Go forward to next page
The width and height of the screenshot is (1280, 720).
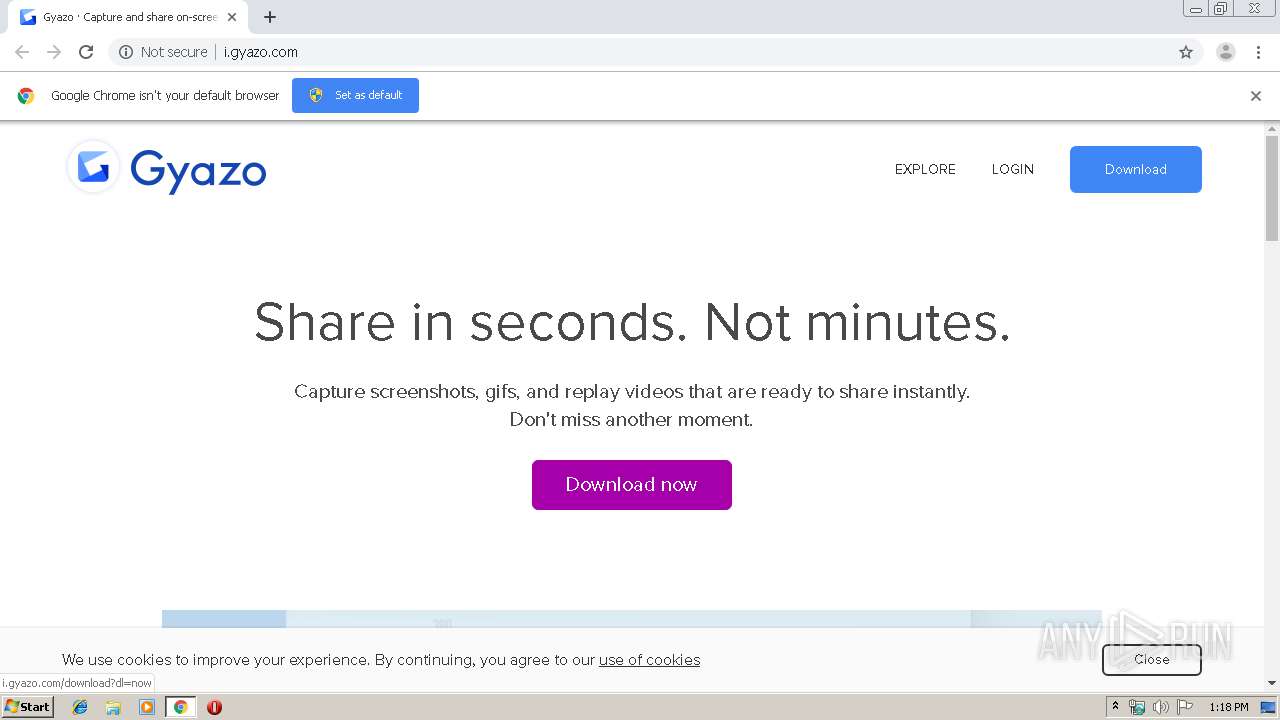point(54,52)
